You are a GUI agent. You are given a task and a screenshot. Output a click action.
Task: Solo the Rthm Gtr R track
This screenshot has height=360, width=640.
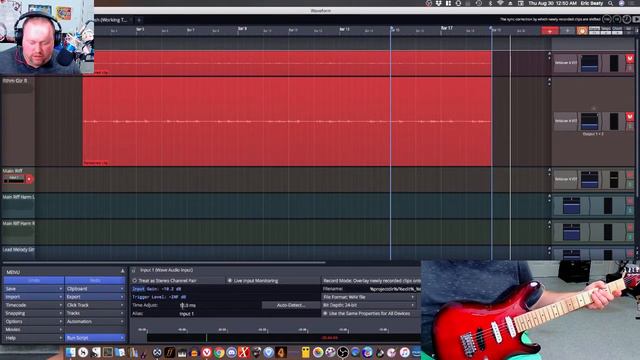coord(630,127)
